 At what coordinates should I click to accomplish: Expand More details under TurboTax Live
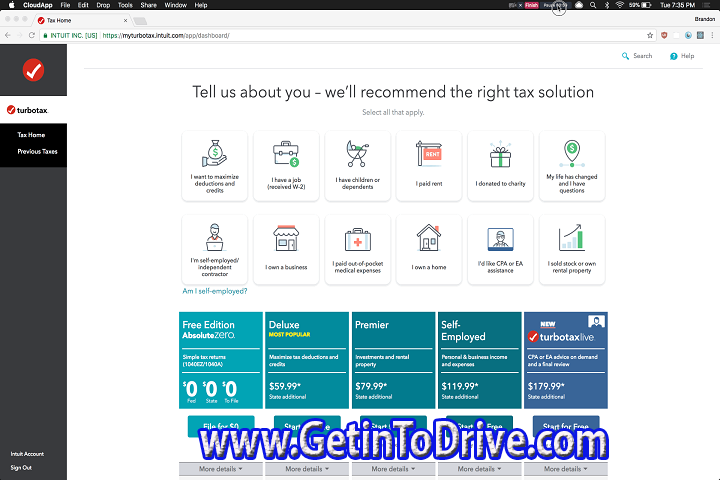(x=566, y=469)
